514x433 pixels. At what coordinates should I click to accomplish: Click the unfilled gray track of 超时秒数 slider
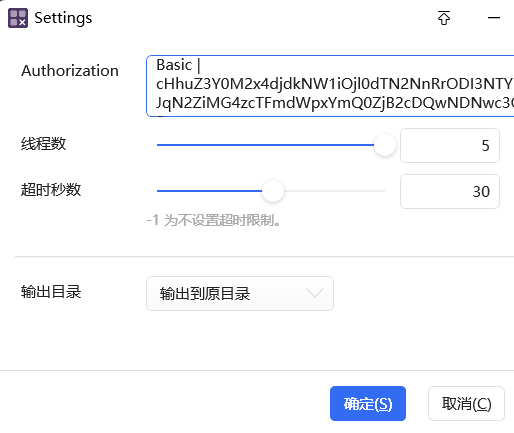[x=334, y=191]
